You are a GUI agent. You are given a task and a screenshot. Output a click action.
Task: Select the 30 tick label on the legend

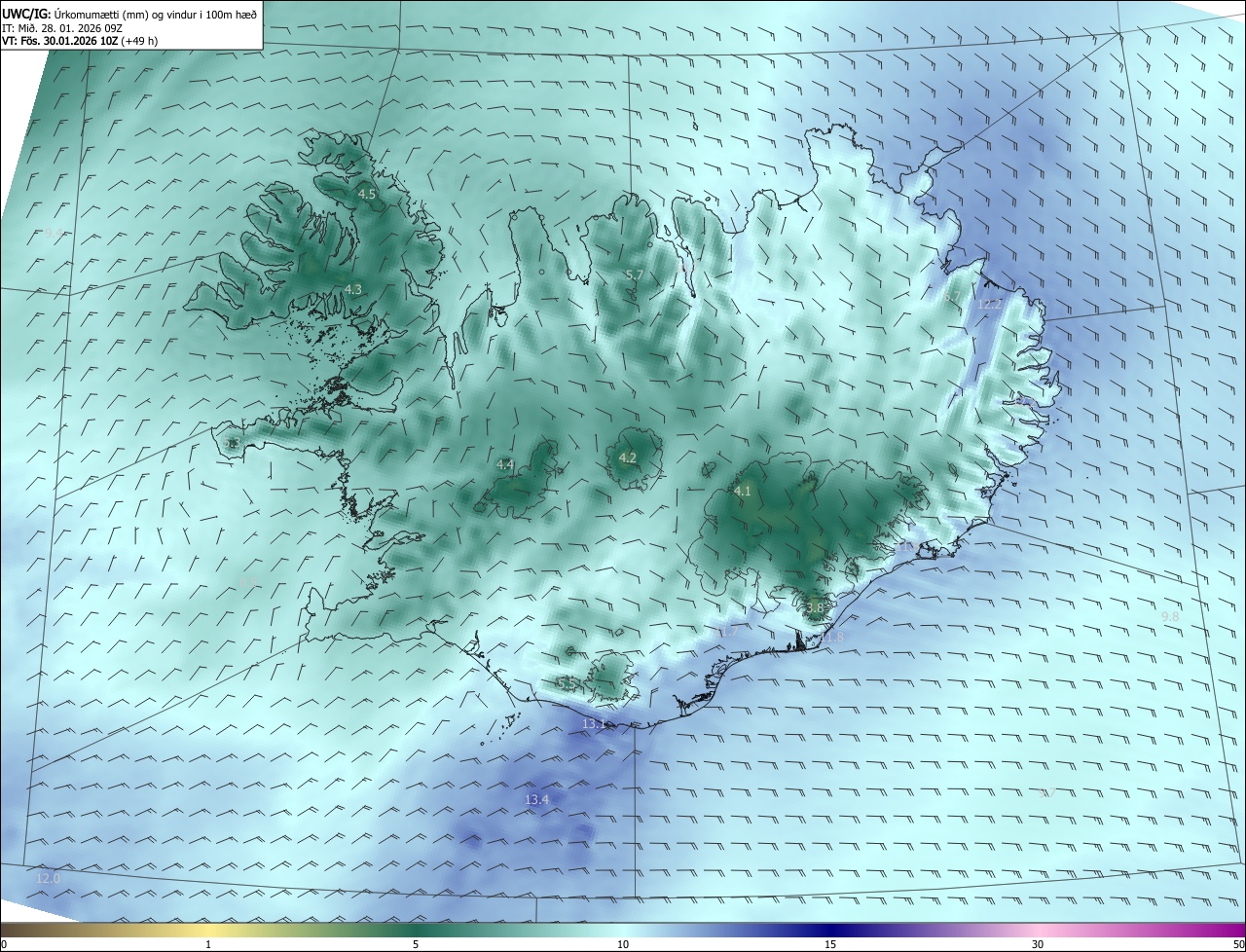pos(1038,944)
